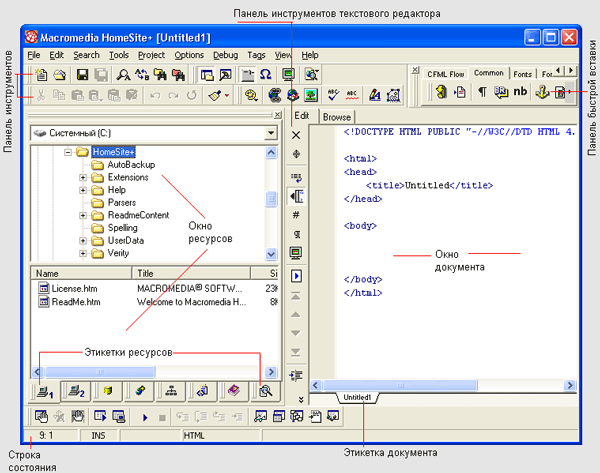Click the paragraph tag icon in Quick bar
The width and height of the screenshot is (600, 473).
click(483, 92)
